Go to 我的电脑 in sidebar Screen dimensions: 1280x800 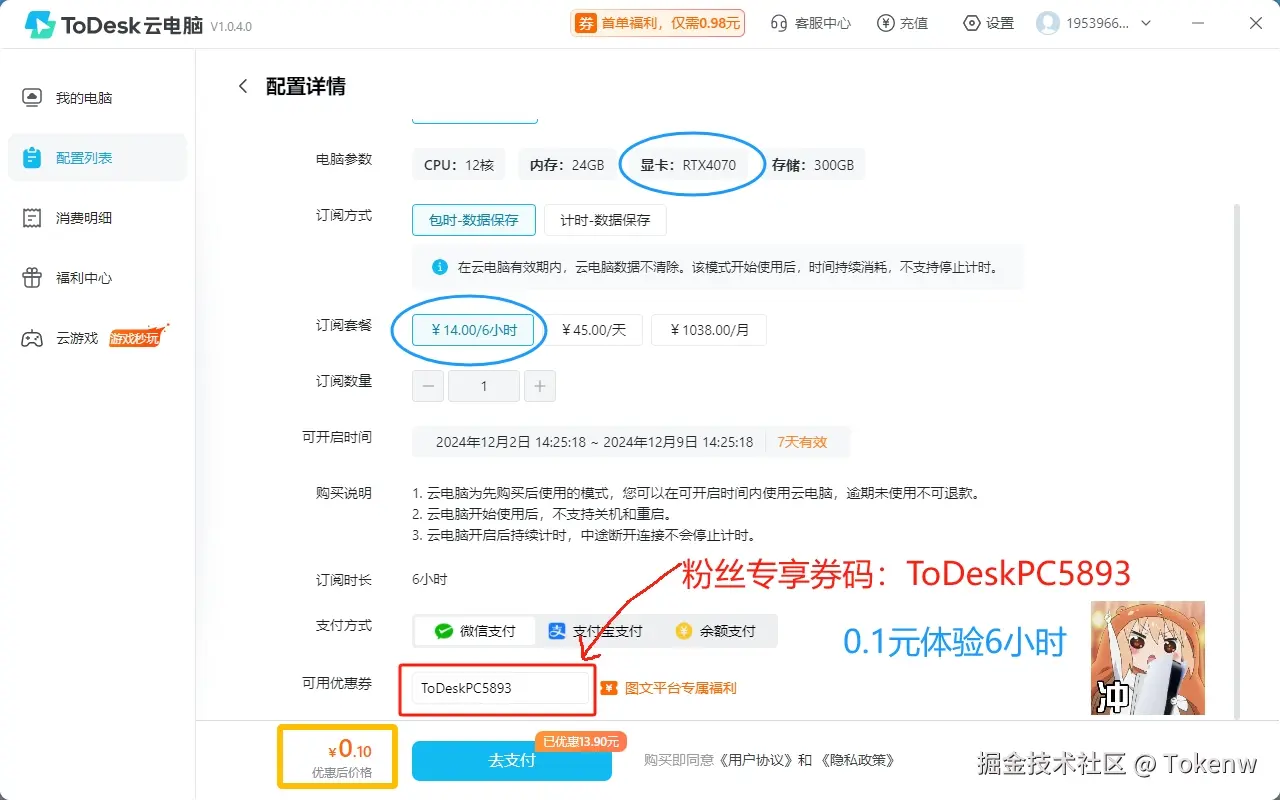97,98
